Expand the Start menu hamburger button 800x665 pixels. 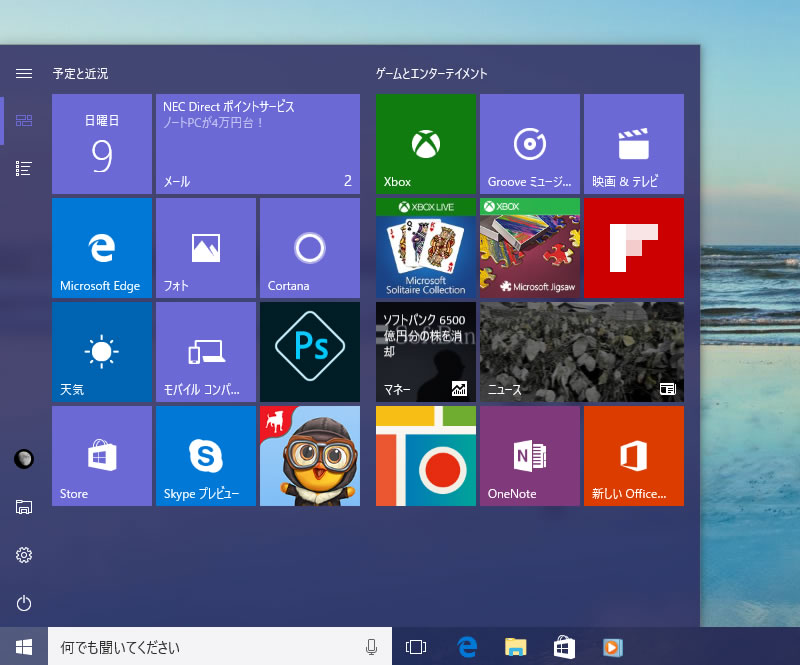pos(23,73)
